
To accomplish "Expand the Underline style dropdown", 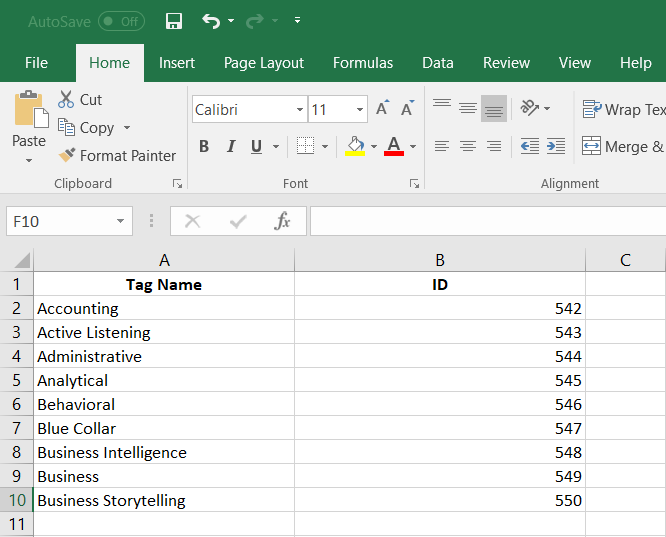I will click(x=276, y=147).
